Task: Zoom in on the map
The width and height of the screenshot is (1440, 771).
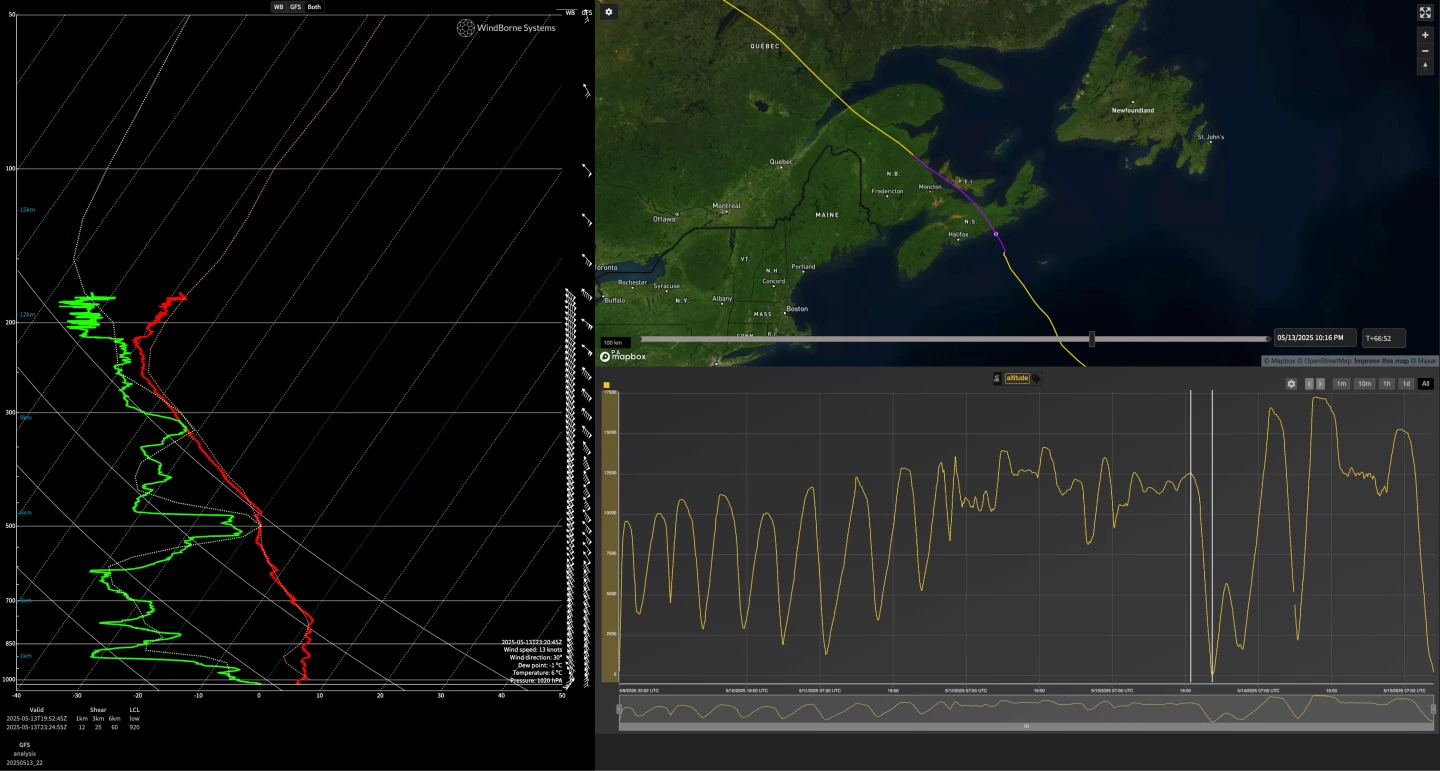Action: pyautogui.click(x=1425, y=35)
